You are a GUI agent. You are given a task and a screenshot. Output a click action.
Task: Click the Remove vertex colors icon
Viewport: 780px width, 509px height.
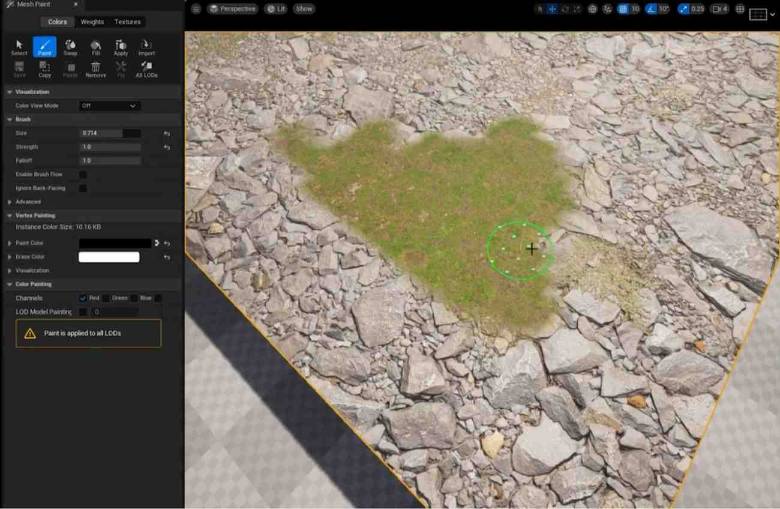95,69
